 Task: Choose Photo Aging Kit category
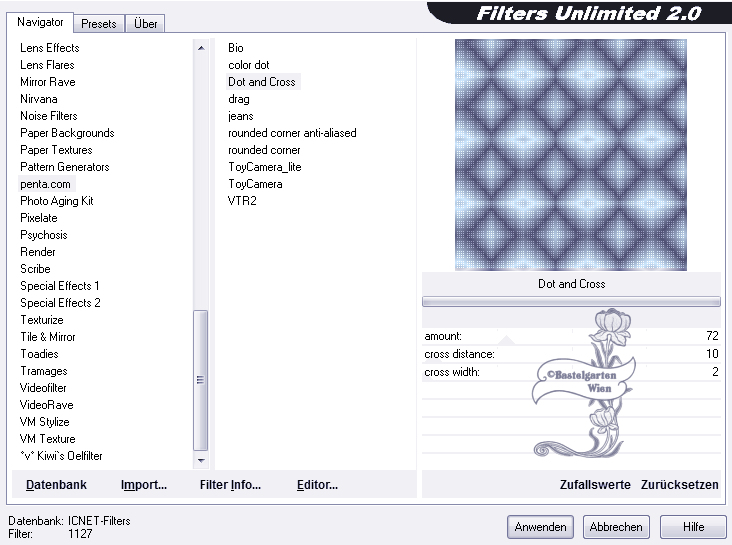[56, 201]
